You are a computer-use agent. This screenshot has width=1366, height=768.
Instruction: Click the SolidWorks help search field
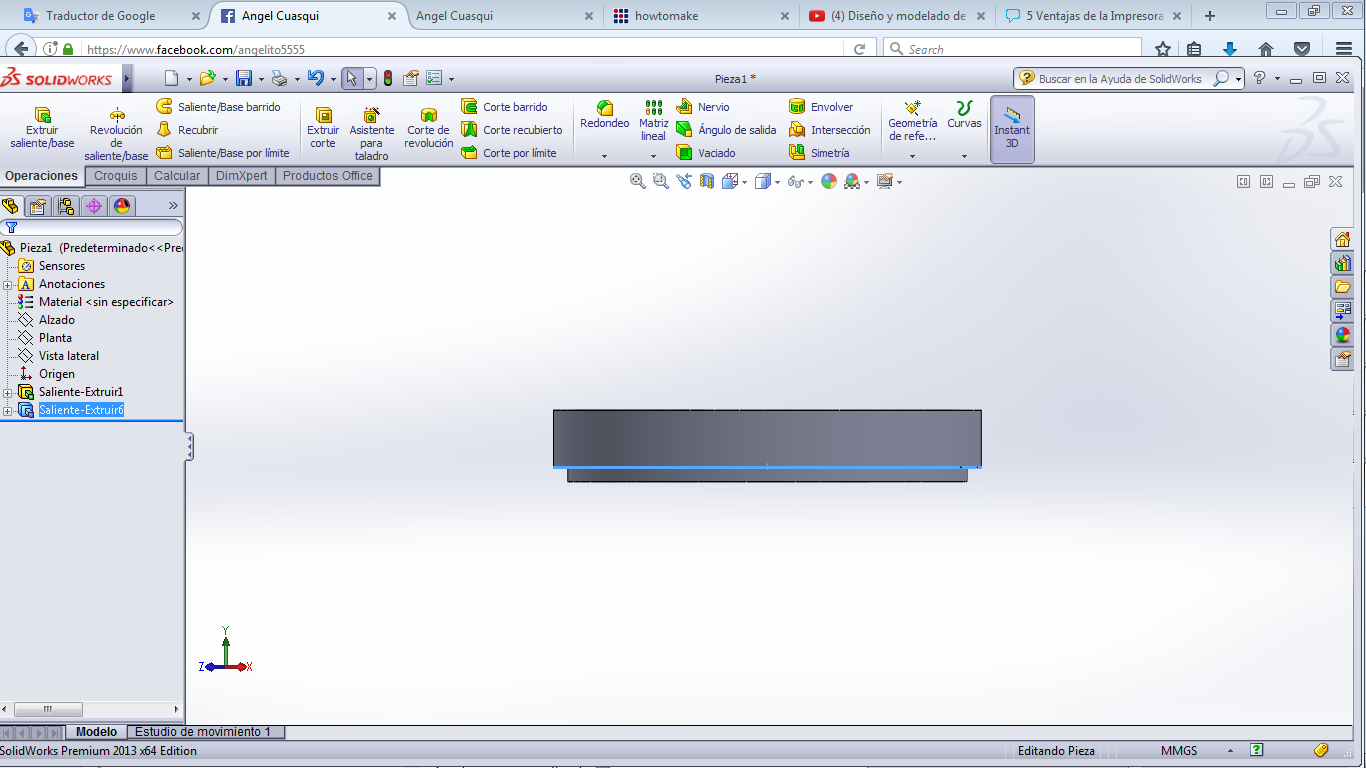(x=1120, y=78)
